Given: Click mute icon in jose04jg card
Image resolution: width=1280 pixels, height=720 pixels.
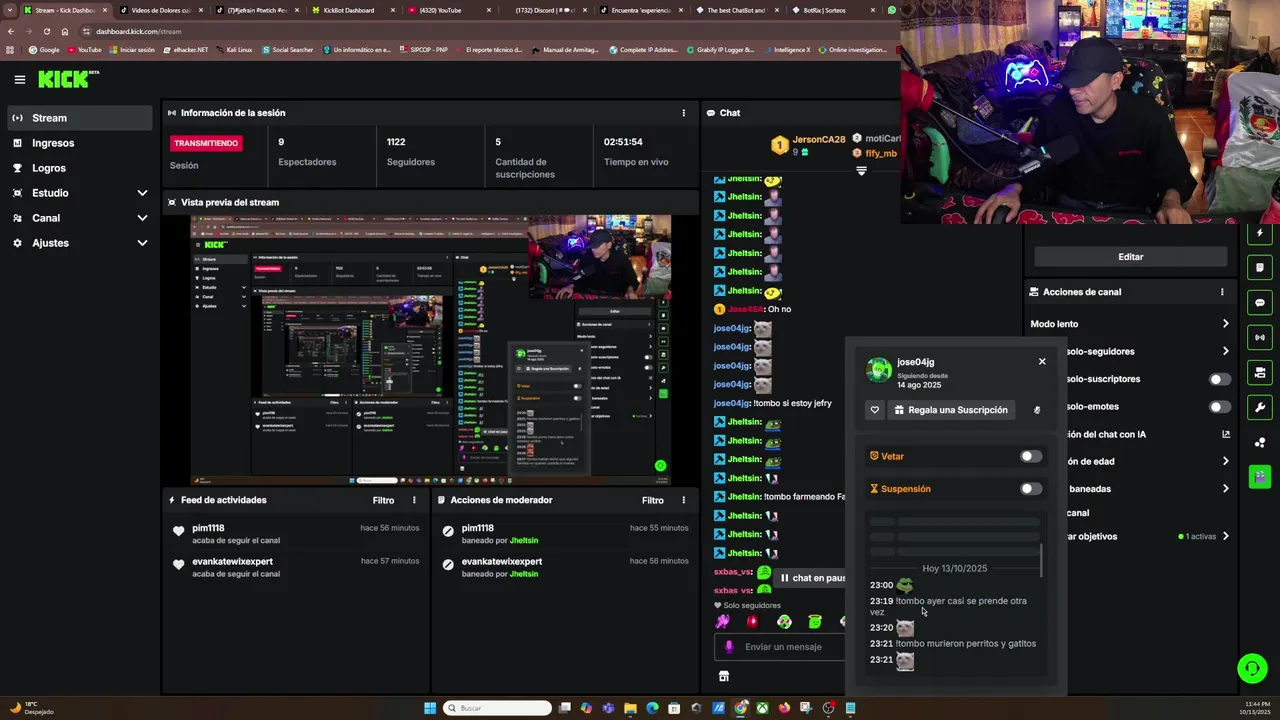Looking at the screenshot, I should click(x=1037, y=410).
